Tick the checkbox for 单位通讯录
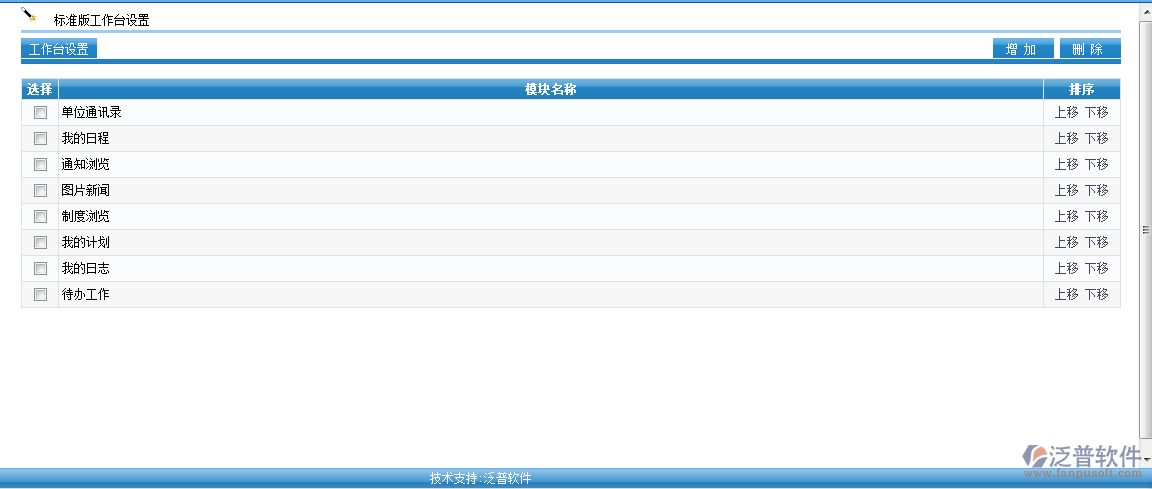This screenshot has height=489, width=1152. [40, 112]
